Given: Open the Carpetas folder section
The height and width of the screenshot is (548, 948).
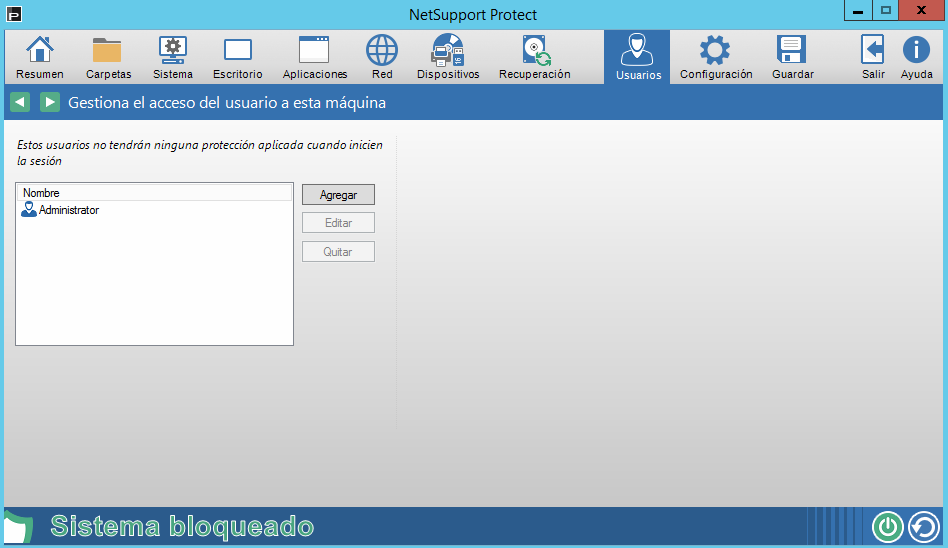Looking at the screenshot, I should (x=108, y=58).
